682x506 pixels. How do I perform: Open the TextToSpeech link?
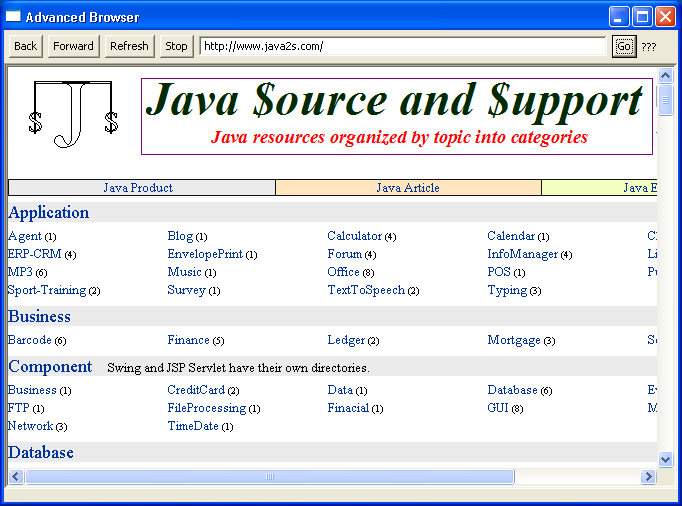366,290
